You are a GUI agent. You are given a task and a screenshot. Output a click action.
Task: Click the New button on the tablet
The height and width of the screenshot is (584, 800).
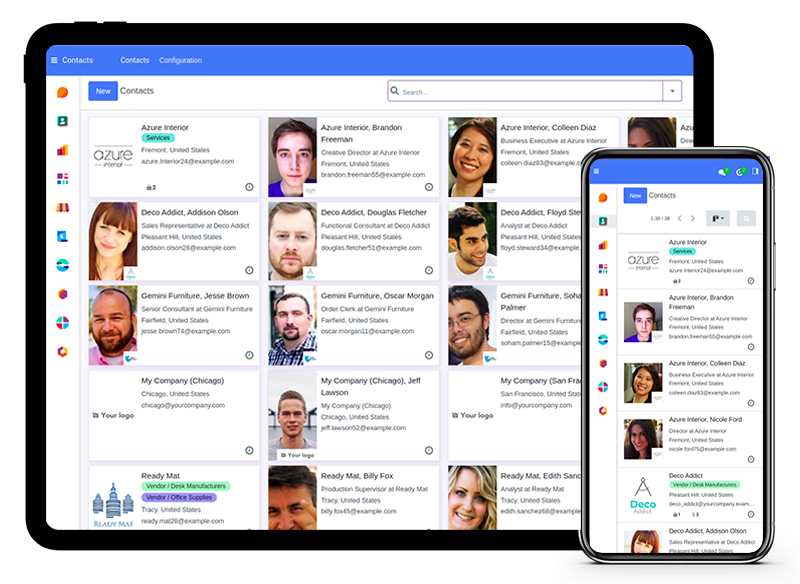coord(103,91)
